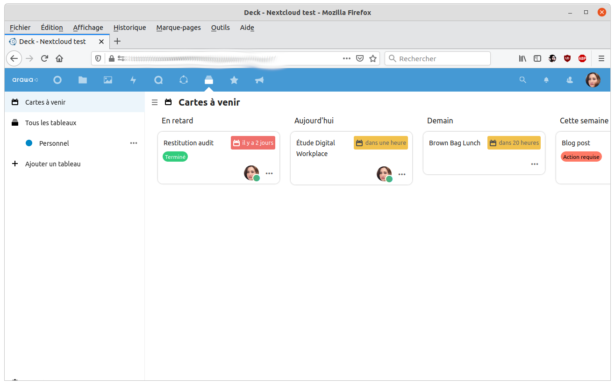This screenshot has height=385, width=615.
Task: Open the Talk chat icon in header
Action: (158, 80)
